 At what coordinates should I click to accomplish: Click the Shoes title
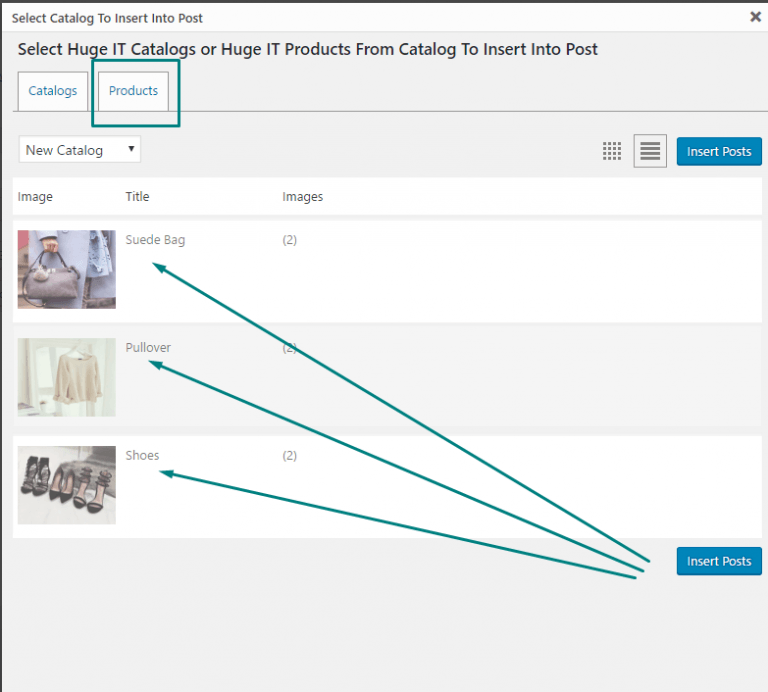point(142,455)
